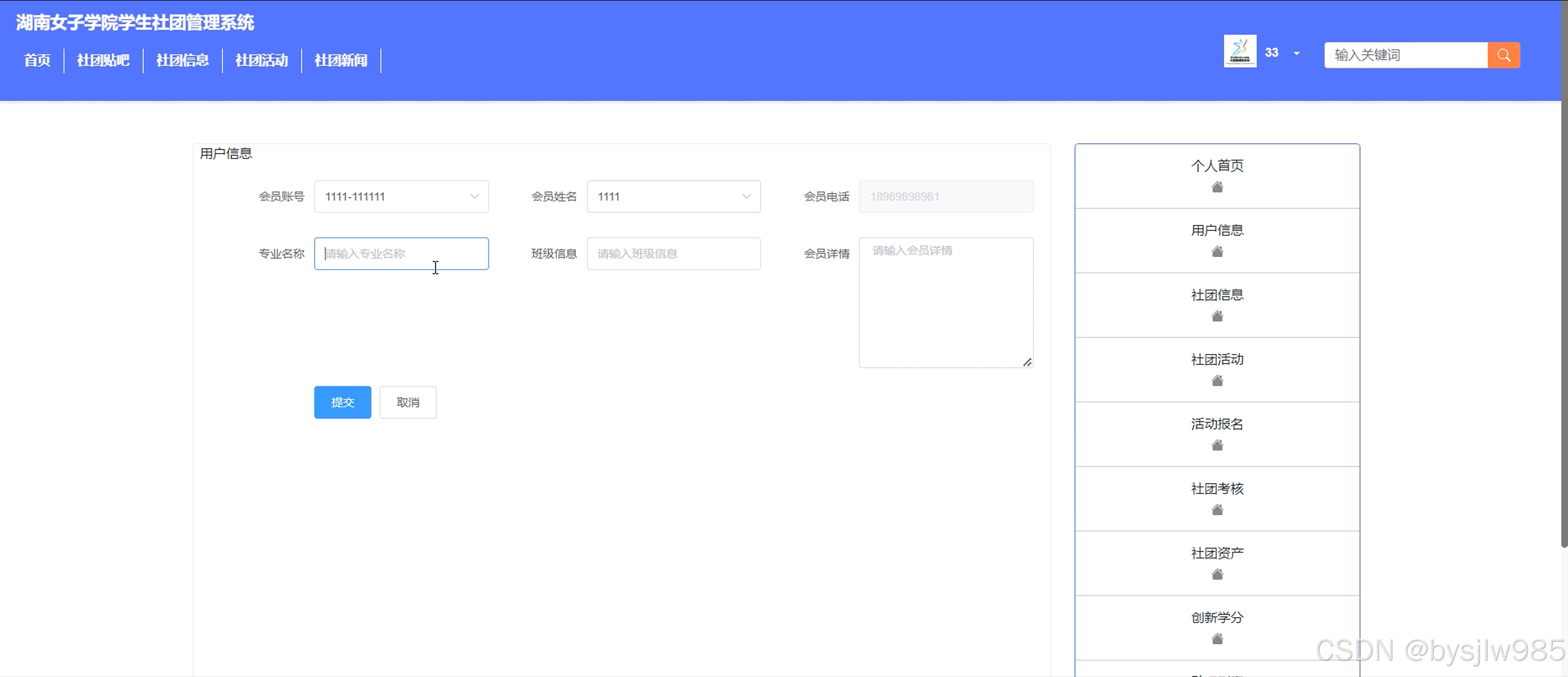
Task: Click the 会员电话 disabled field
Action: 946,197
